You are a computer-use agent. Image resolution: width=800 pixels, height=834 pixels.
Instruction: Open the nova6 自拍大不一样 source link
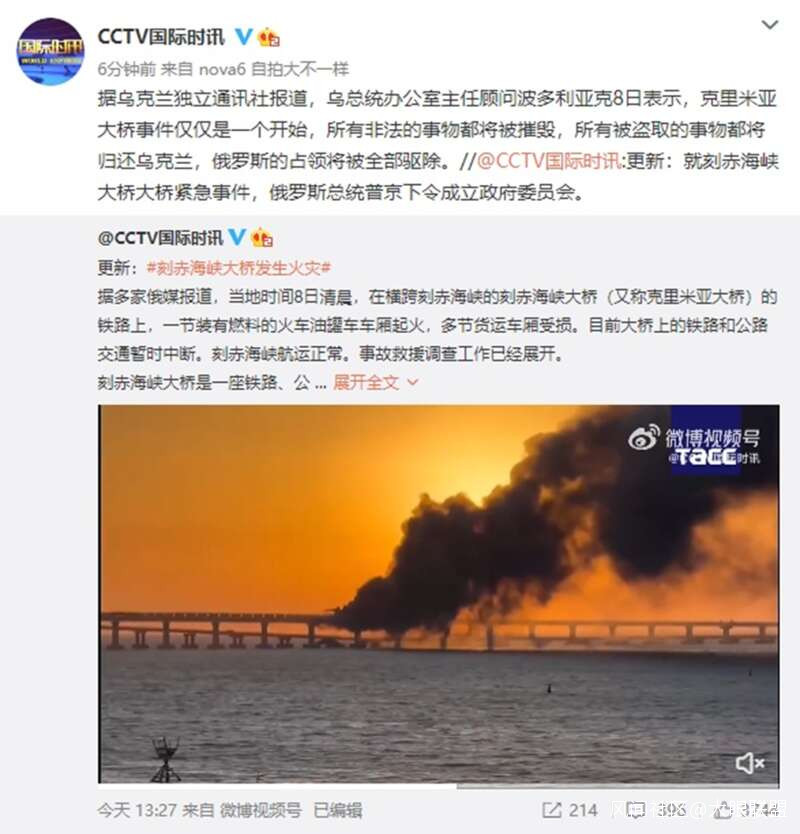click(x=273, y=69)
